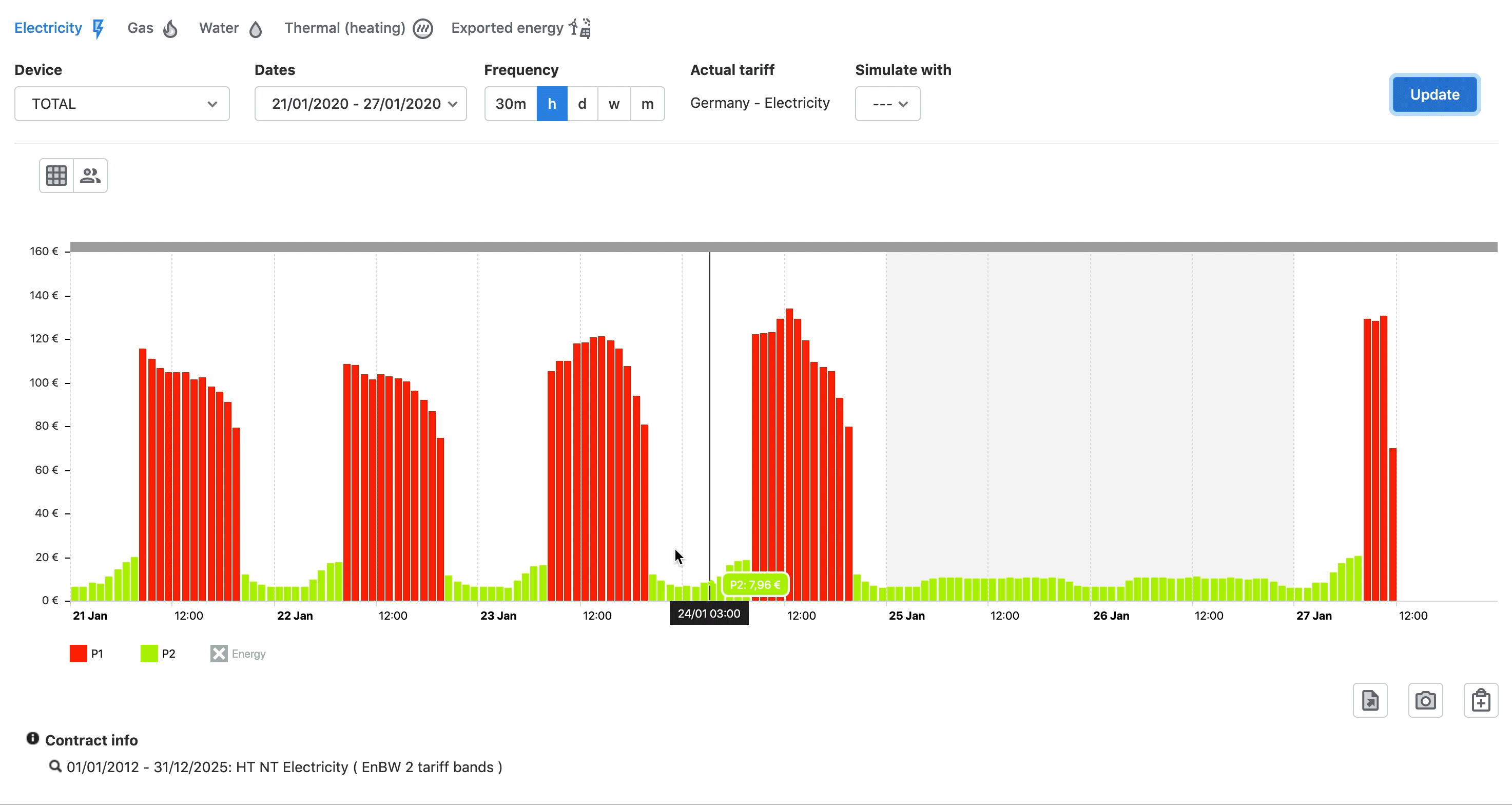Switch to the community comparison people icon
Image resolution: width=1512 pixels, height=805 pixels.
tap(90, 175)
